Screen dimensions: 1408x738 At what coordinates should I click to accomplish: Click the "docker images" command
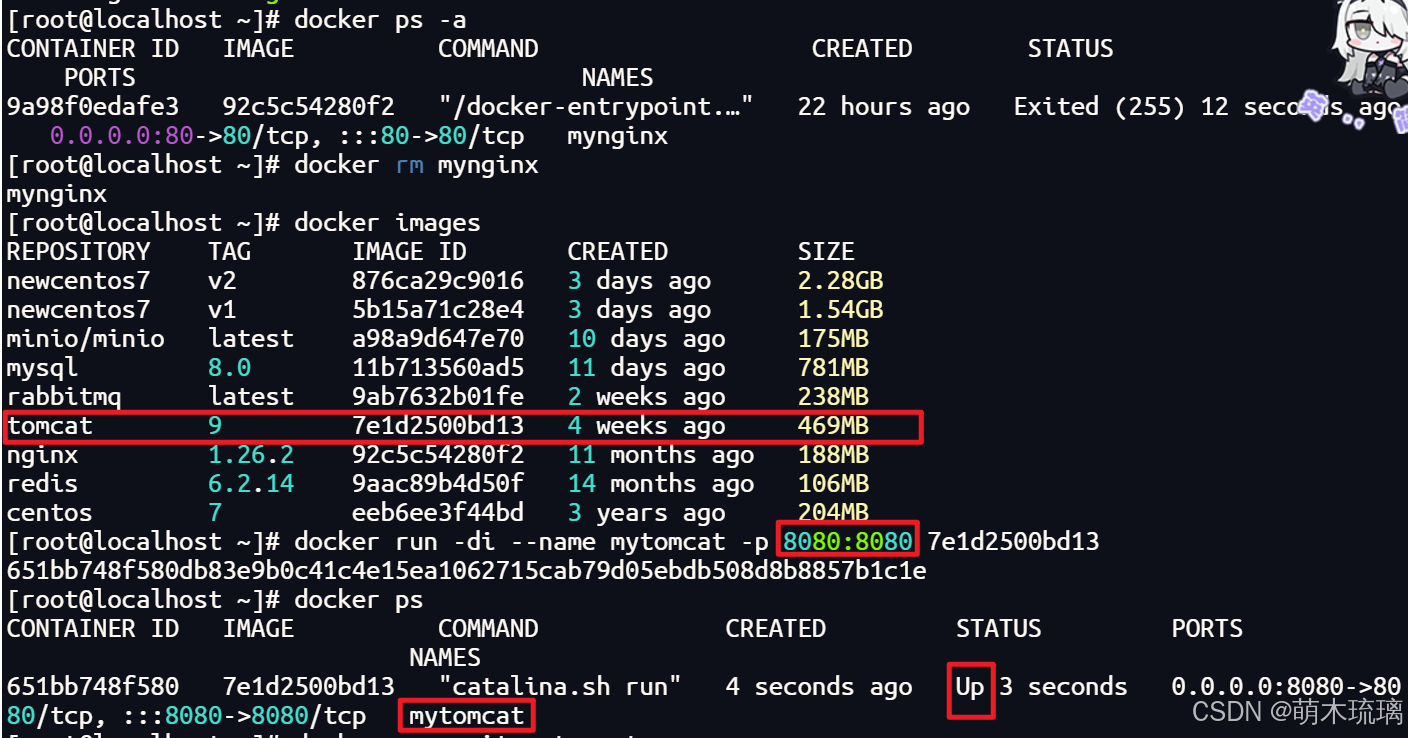pos(387,223)
